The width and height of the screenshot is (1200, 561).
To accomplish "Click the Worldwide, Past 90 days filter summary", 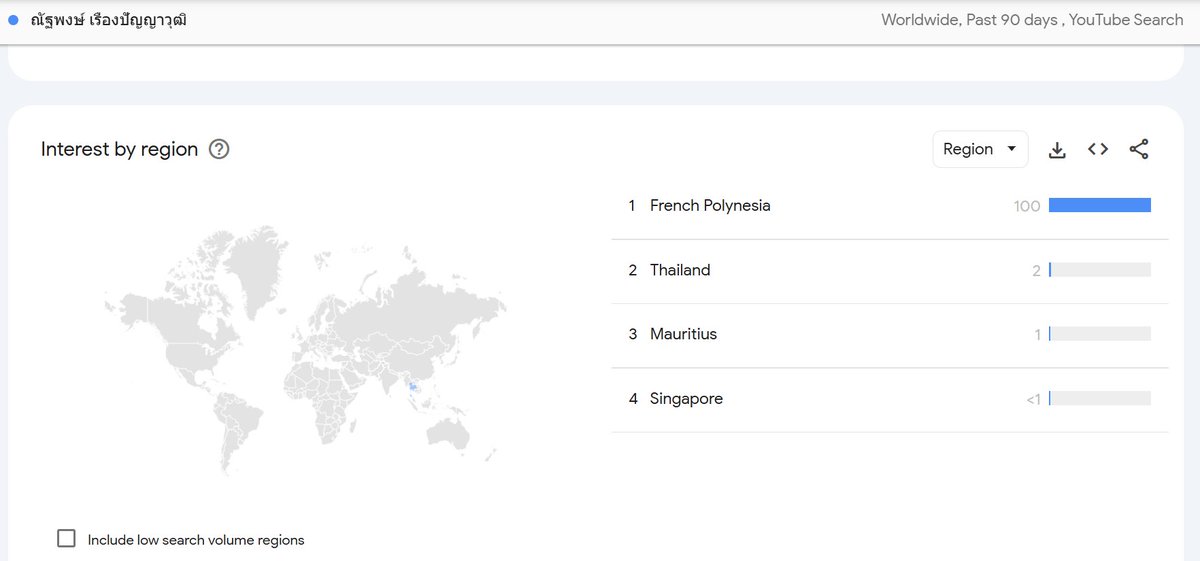I will [x=1032, y=19].
